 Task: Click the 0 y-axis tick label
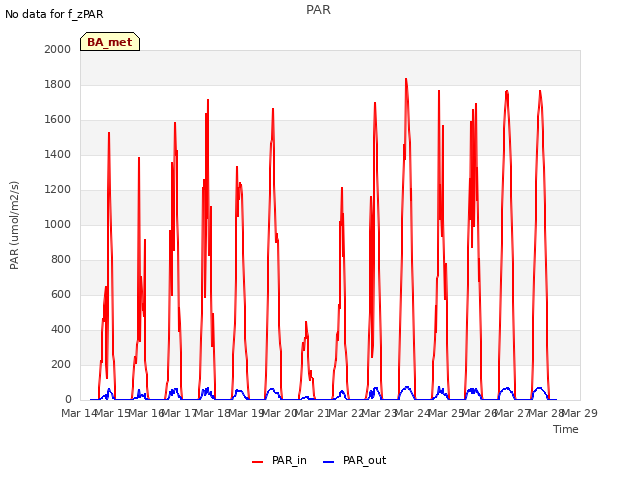tap(68, 400)
